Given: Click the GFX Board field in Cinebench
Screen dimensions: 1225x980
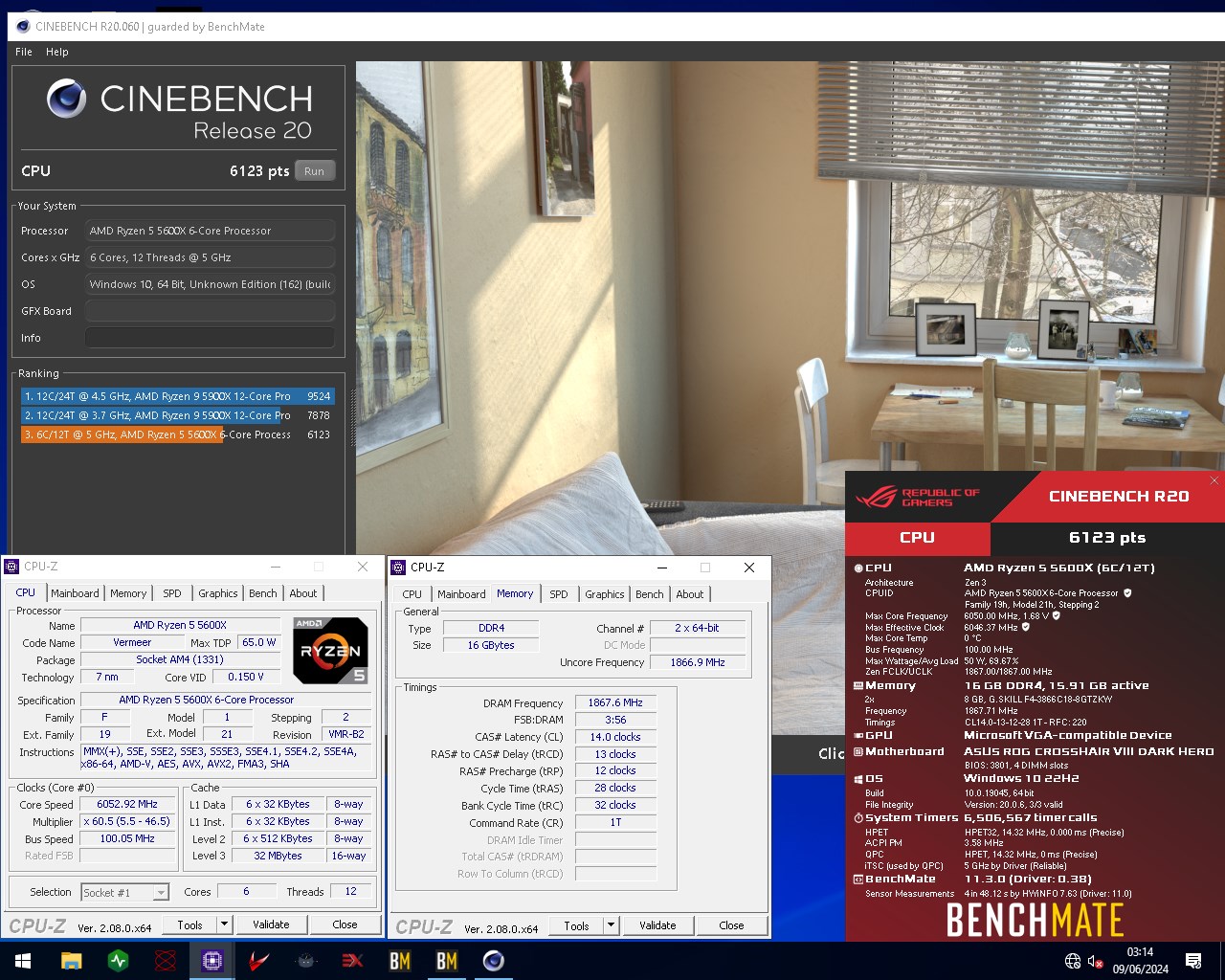Looking at the screenshot, I should click(211, 311).
